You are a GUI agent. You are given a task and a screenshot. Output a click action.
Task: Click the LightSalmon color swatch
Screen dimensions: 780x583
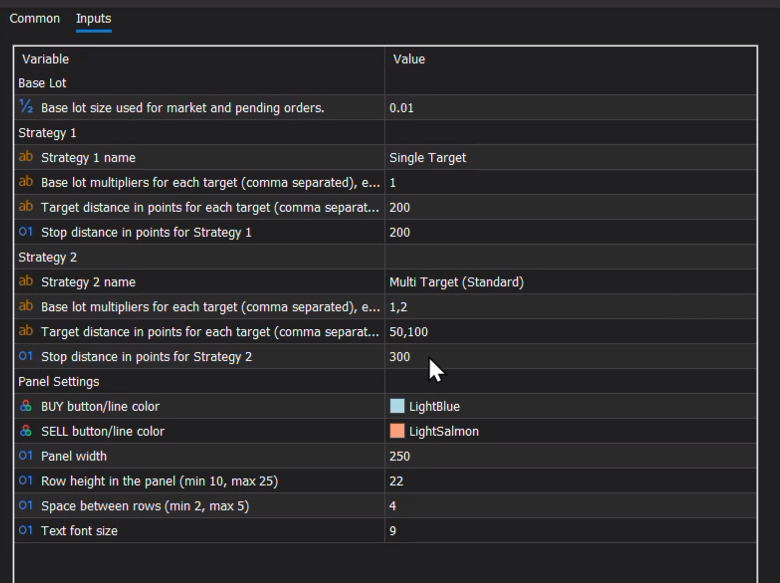(x=397, y=432)
